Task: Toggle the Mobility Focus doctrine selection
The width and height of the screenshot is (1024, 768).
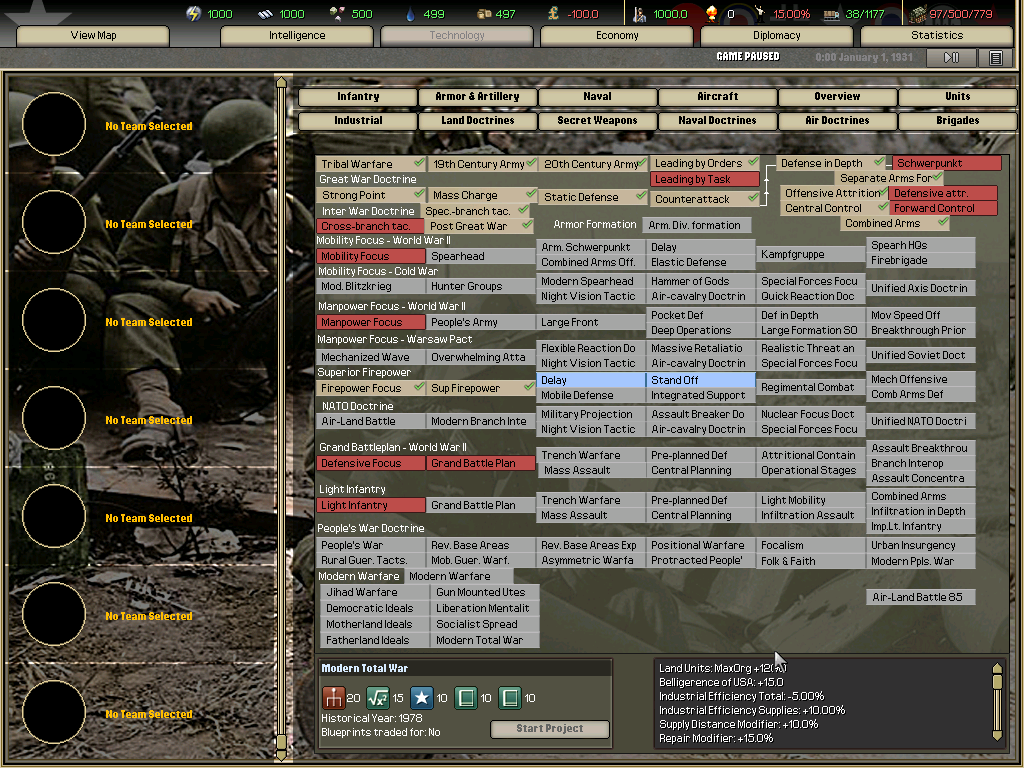Action: 370,256
